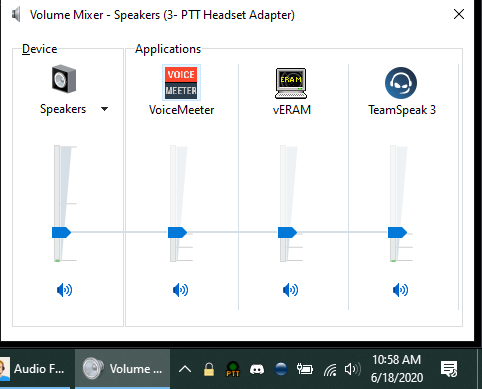Open Discord from the system tray
This screenshot has width=482, height=389.
(257, 369)
